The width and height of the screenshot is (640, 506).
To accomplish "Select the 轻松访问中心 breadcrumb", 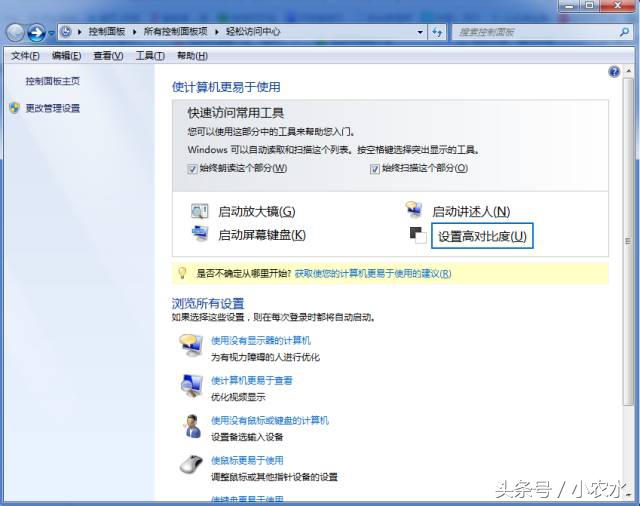I will point(253,31).
